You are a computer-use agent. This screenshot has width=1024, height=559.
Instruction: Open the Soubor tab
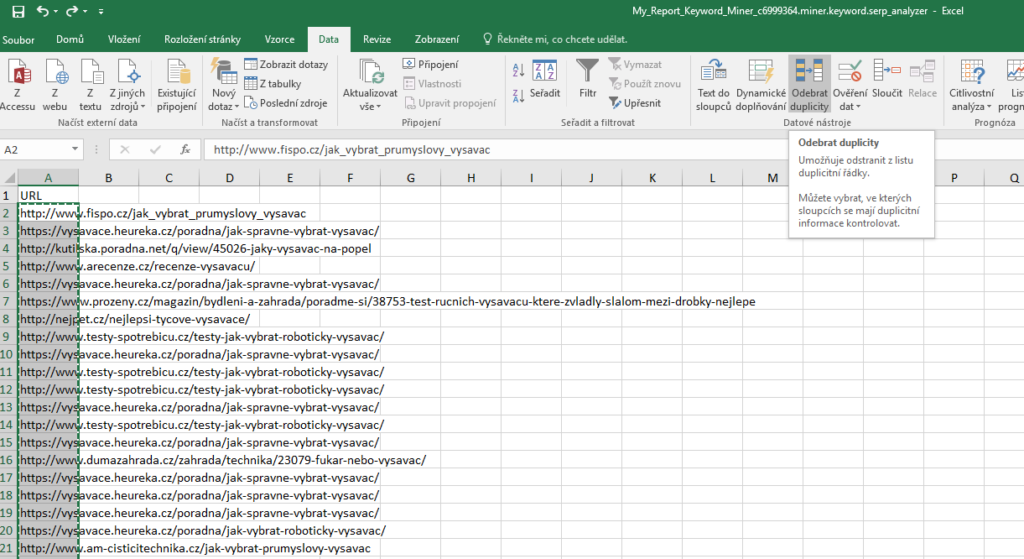coord(18,40)
